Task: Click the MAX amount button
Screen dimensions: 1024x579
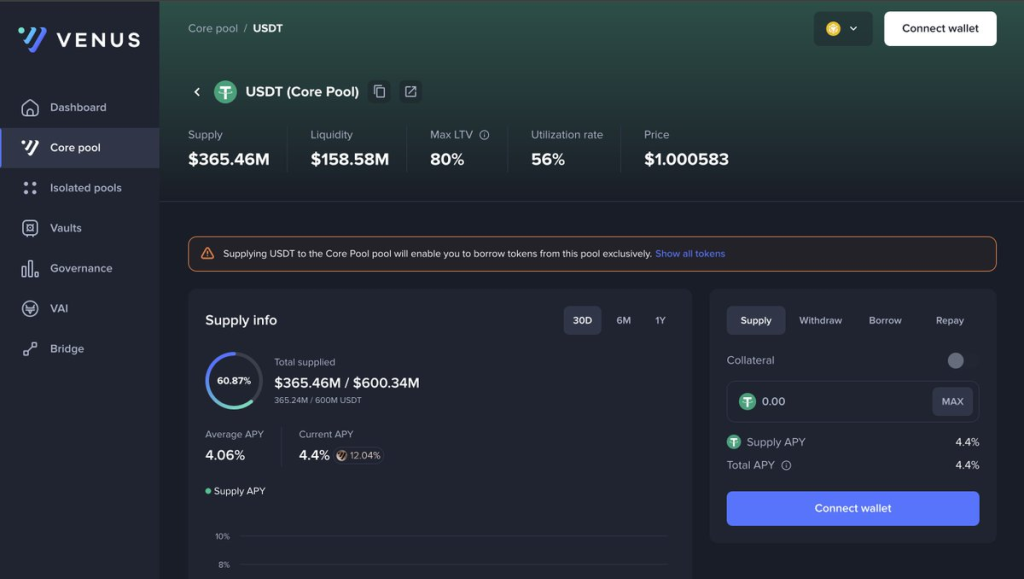Action: point(952,402)
